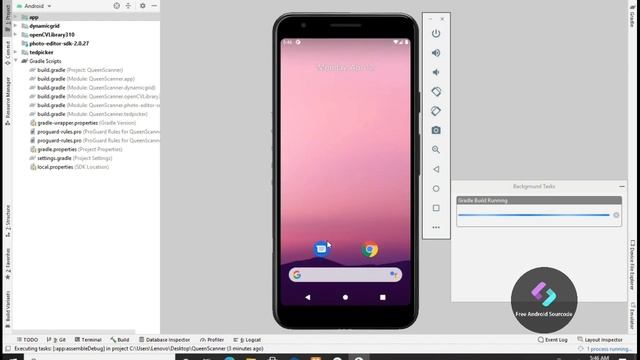The width and height of the screenshot is (640, 360).
Task: Expand the openCVLibrary310 module arrow
Action: tap(16, 35)
